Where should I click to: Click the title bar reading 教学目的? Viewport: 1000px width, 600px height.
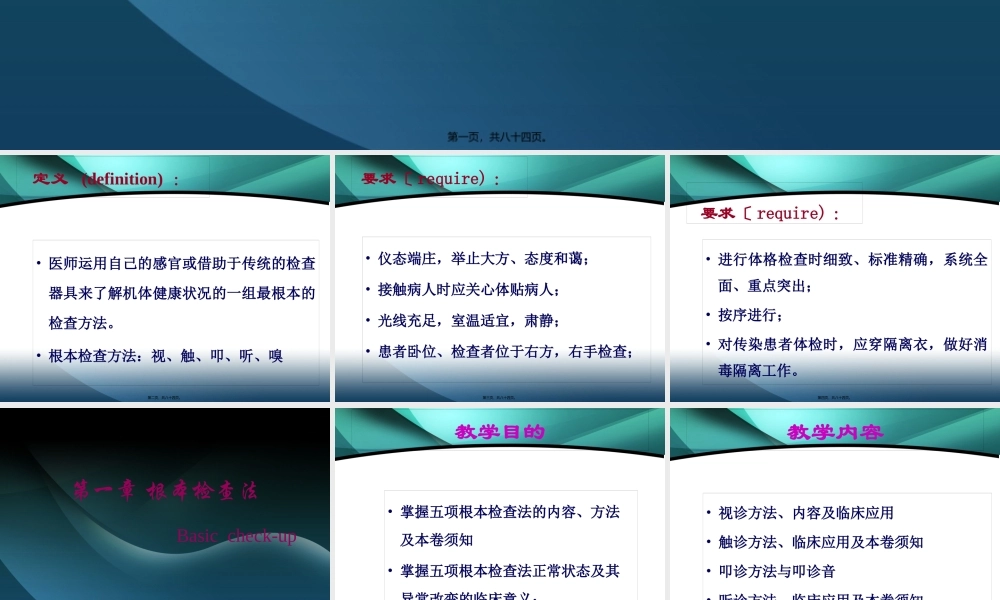(498, 432)
